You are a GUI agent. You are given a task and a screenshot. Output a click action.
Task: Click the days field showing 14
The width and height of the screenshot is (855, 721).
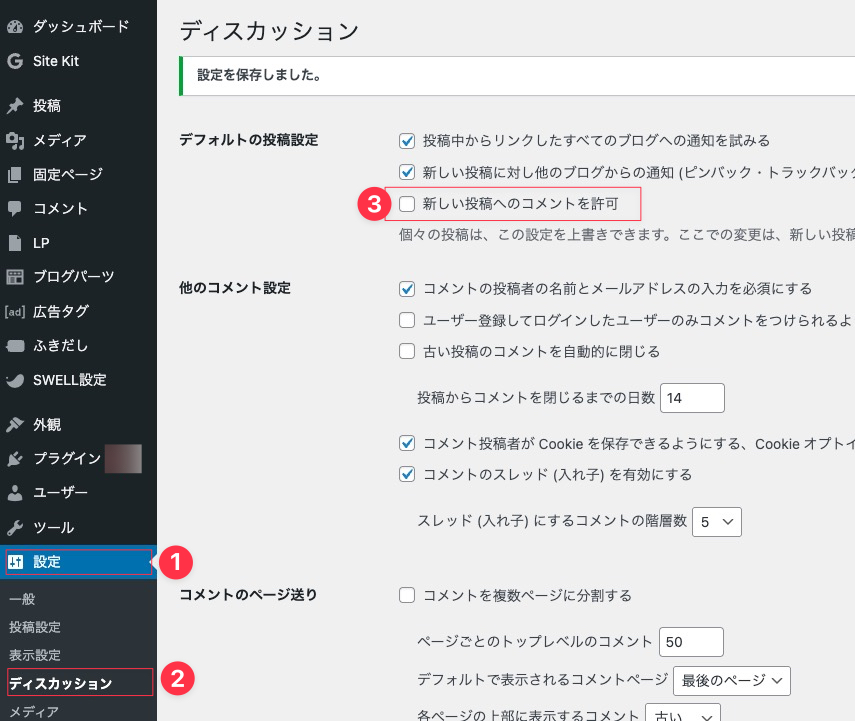click(691, 398)
